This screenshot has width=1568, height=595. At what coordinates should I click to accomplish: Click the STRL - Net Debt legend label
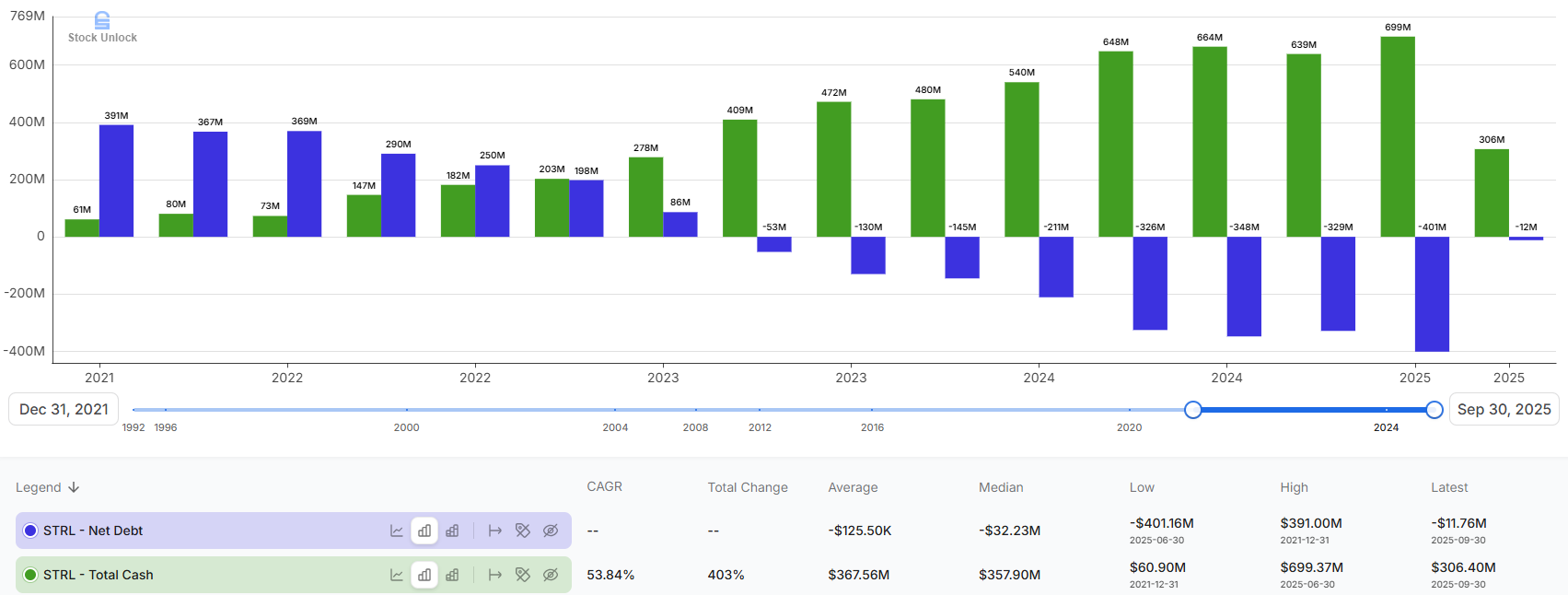click(93, 531)
